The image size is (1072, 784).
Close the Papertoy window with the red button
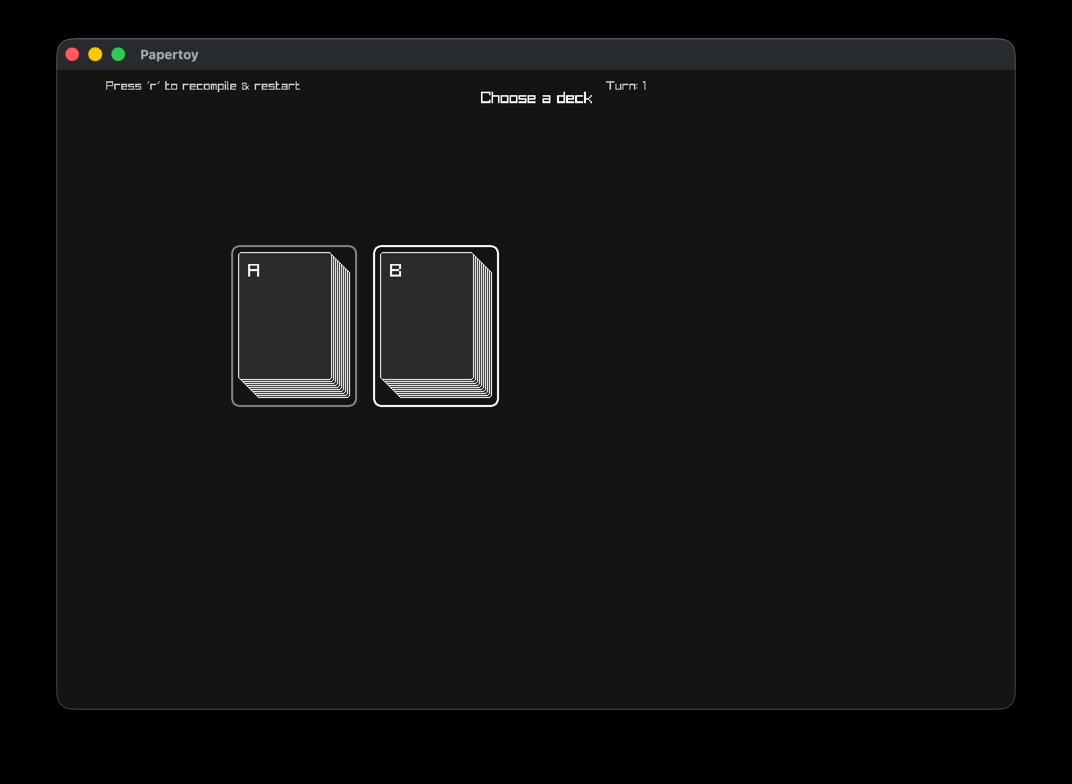72,54
